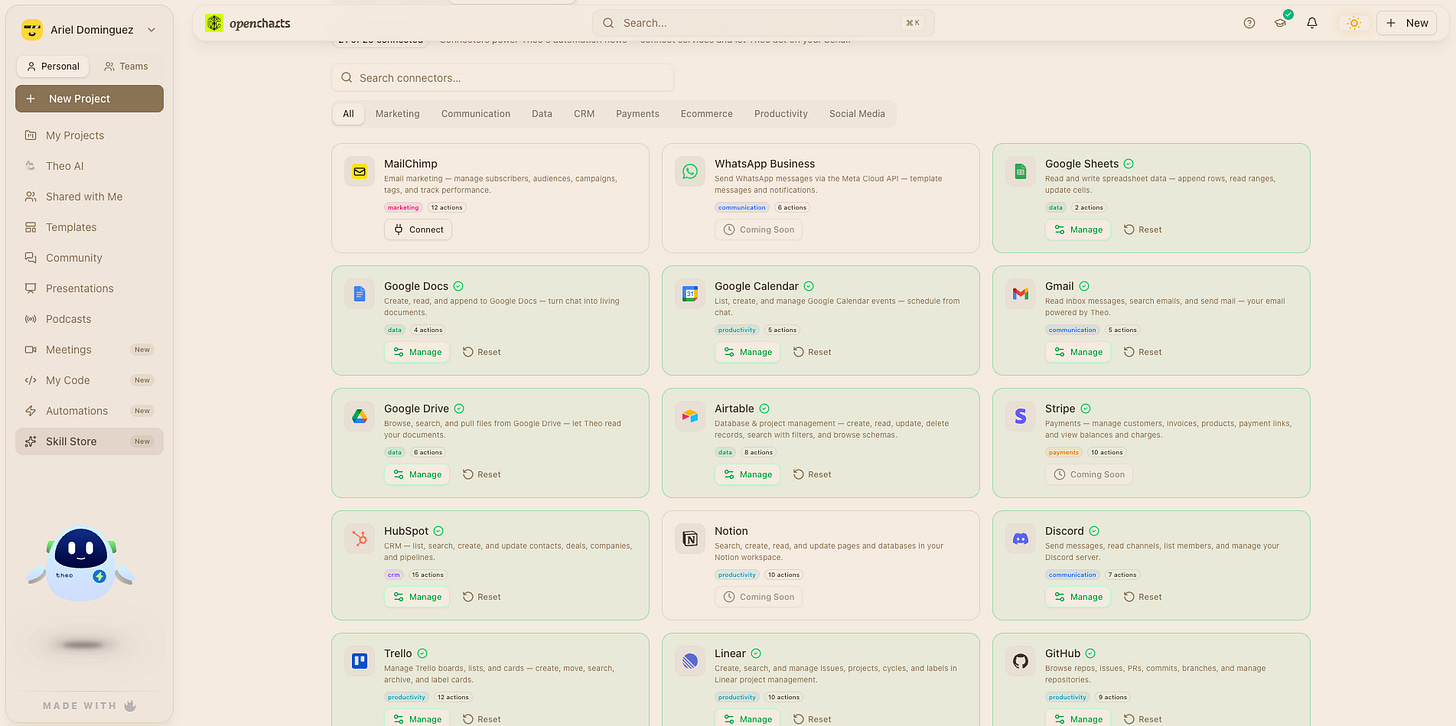Click the New Project button

tap(89, 99)
